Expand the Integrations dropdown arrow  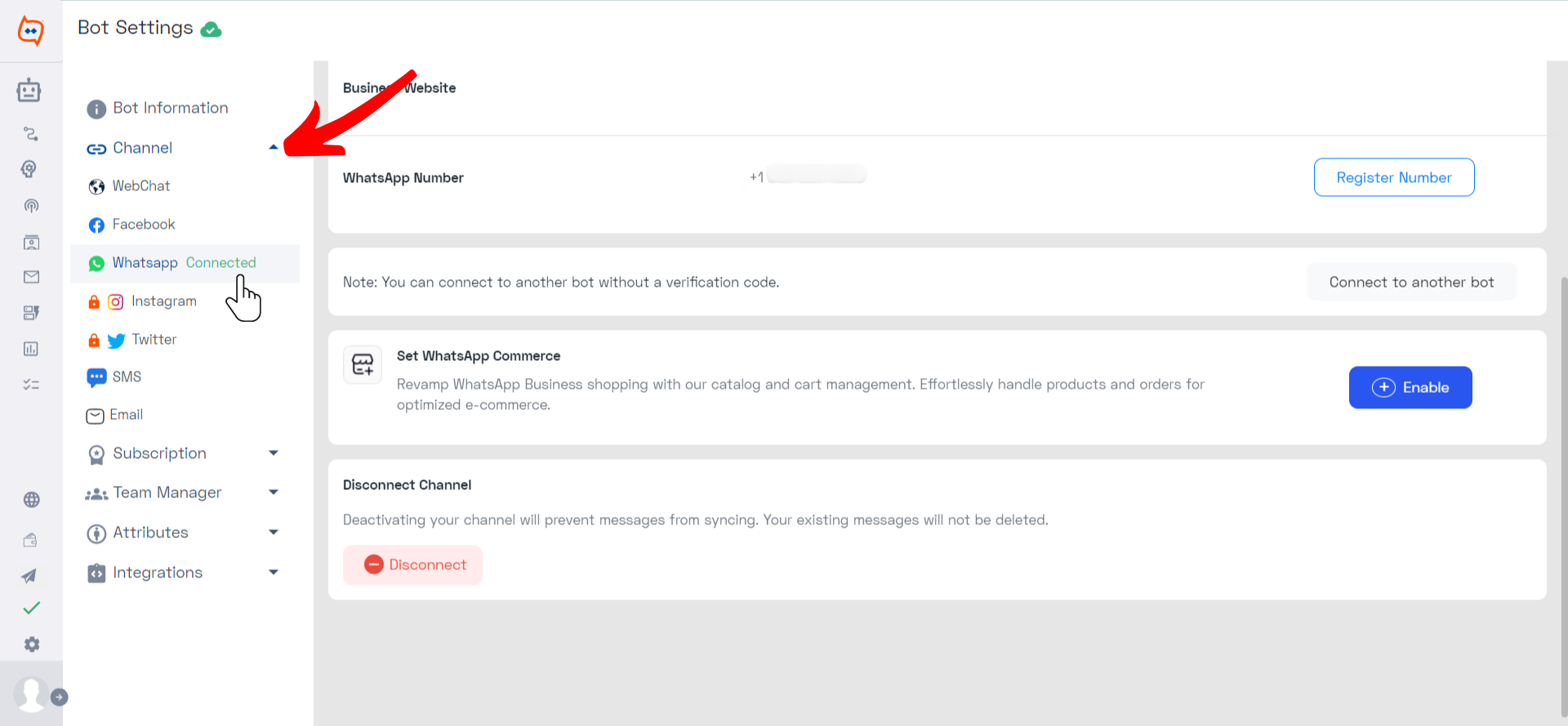pyautogui.click(x=274, y=572)
